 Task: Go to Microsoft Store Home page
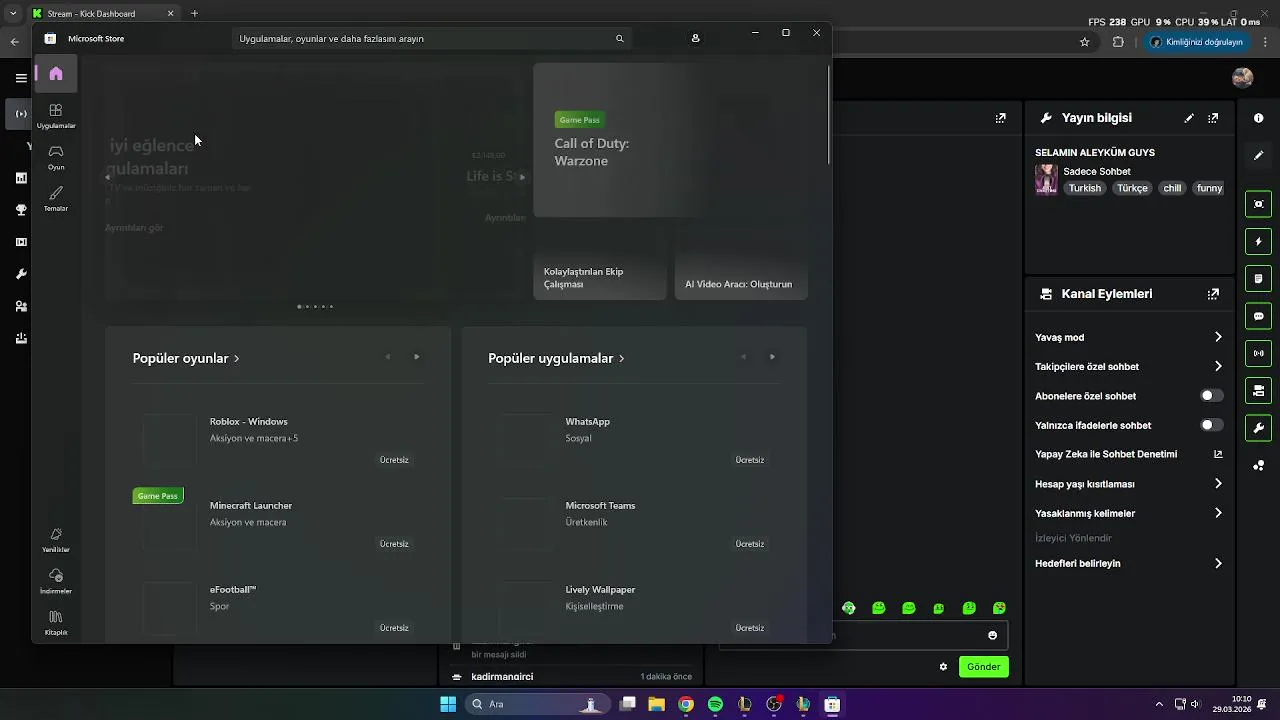(x=56, y=74)
